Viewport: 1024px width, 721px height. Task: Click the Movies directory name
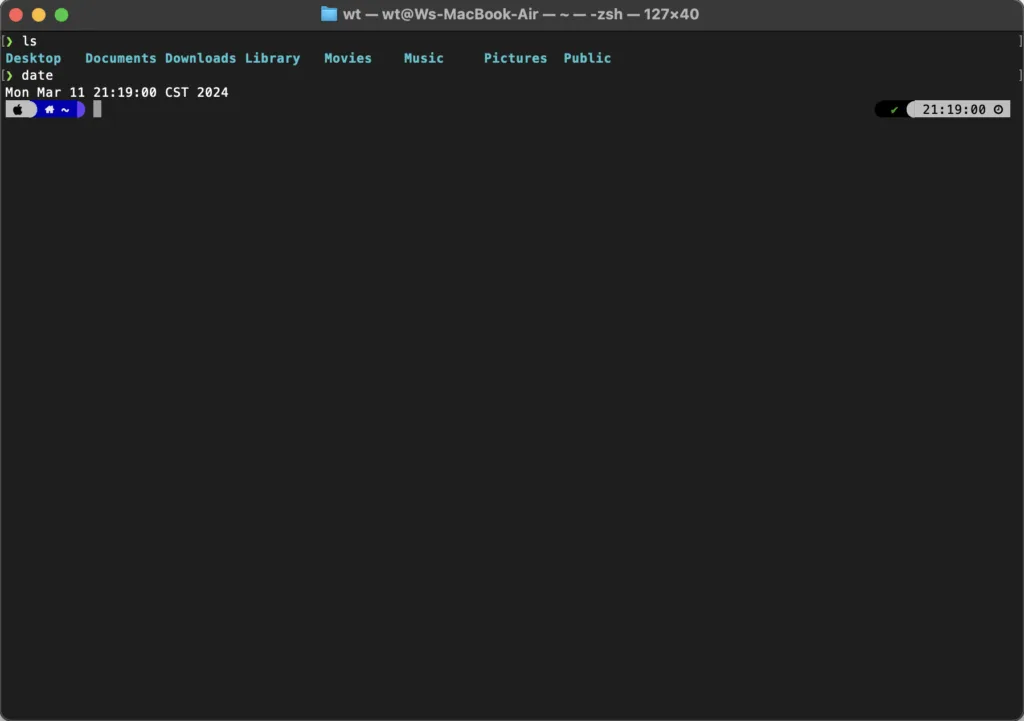[348, 58]
